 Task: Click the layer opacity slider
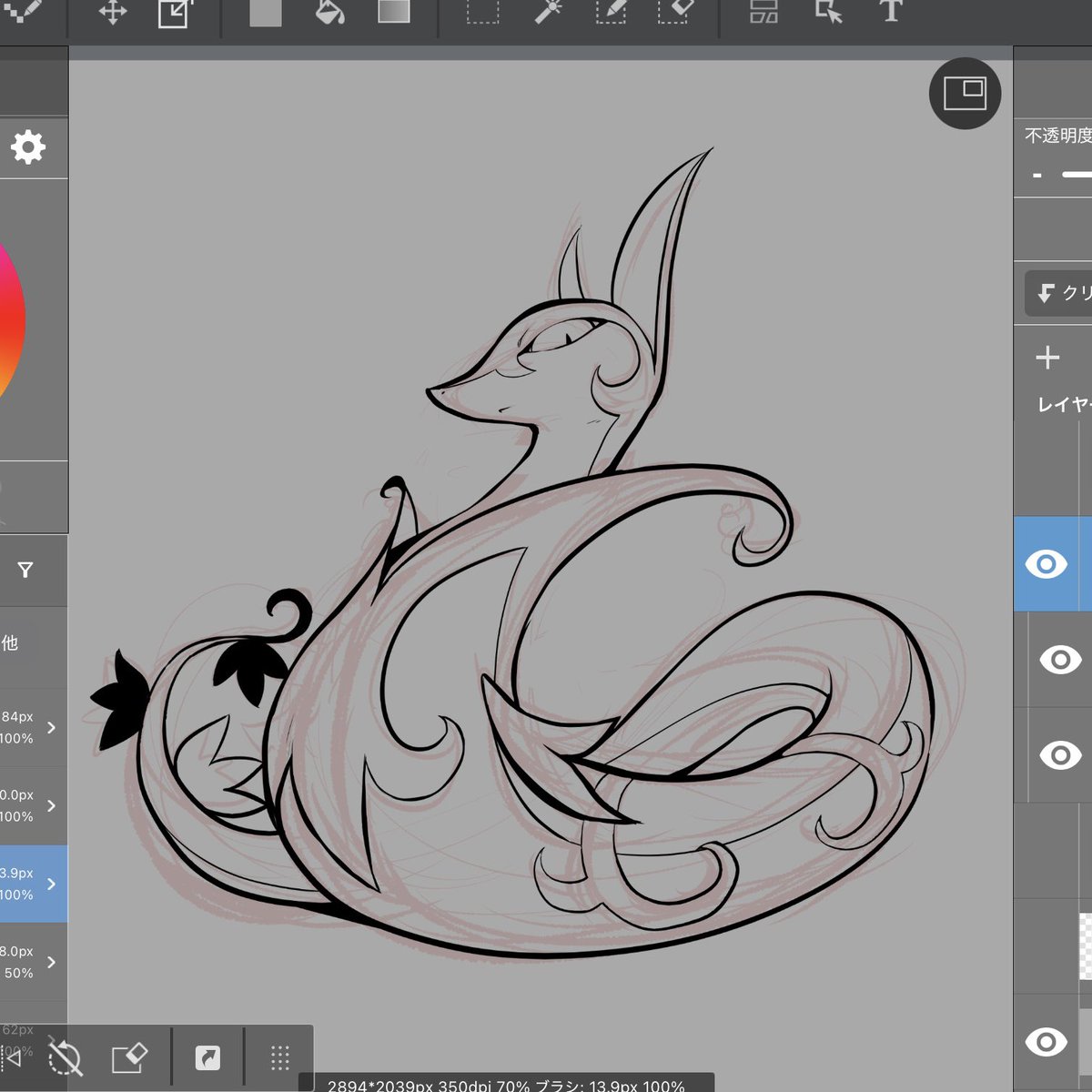1077,174
